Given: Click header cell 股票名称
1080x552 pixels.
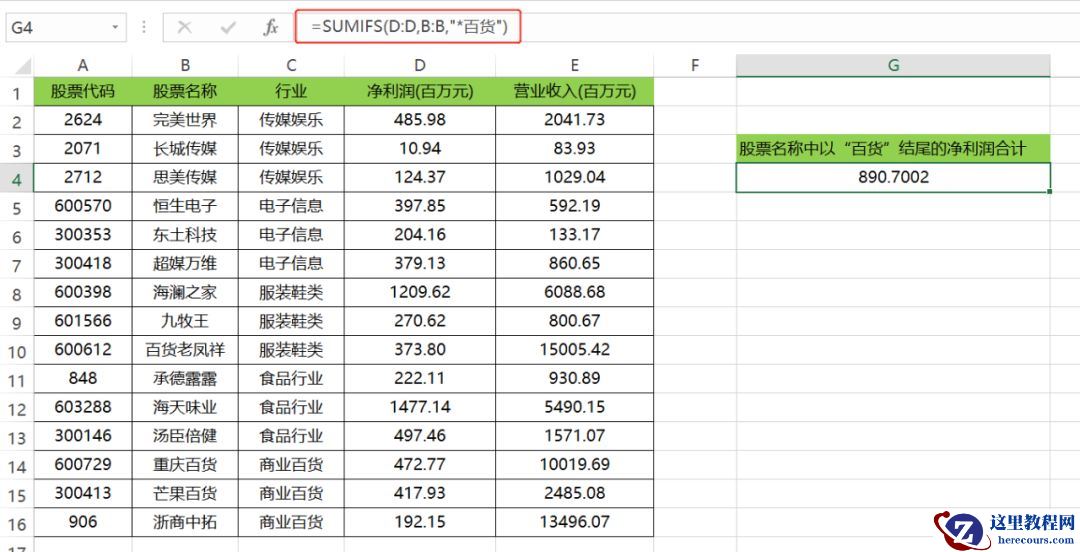Looking at the screenshot, I should pos(185,92).
